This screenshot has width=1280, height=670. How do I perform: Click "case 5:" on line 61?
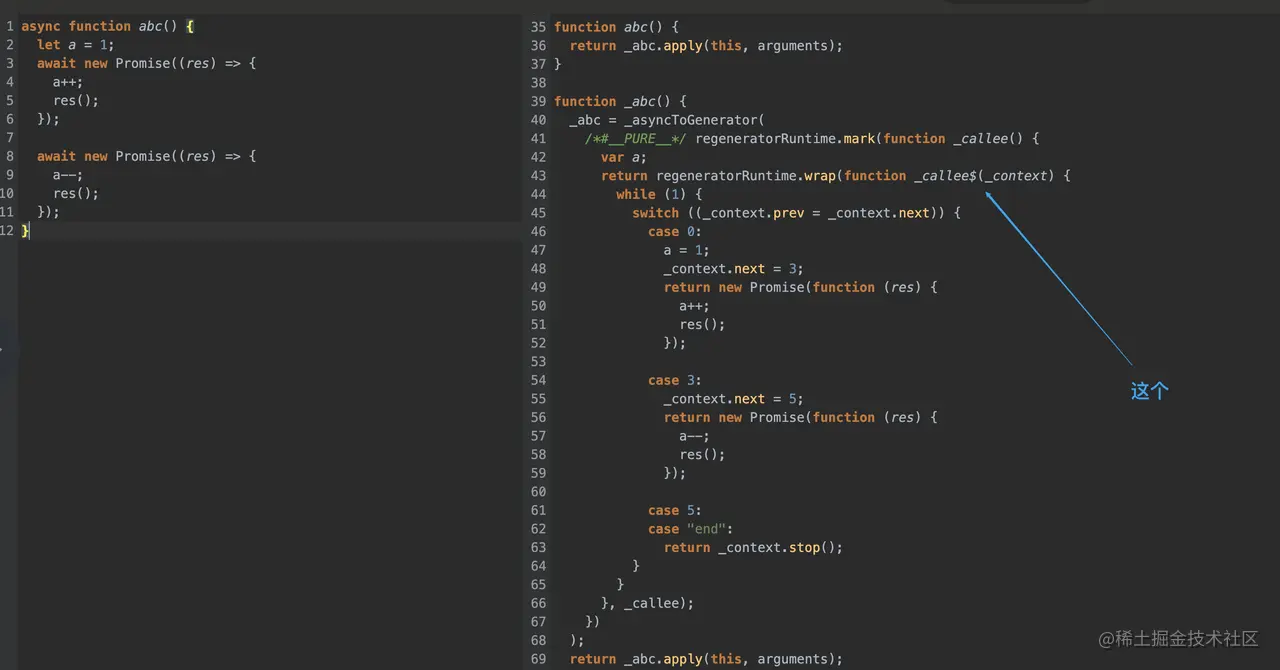[675, 510]
